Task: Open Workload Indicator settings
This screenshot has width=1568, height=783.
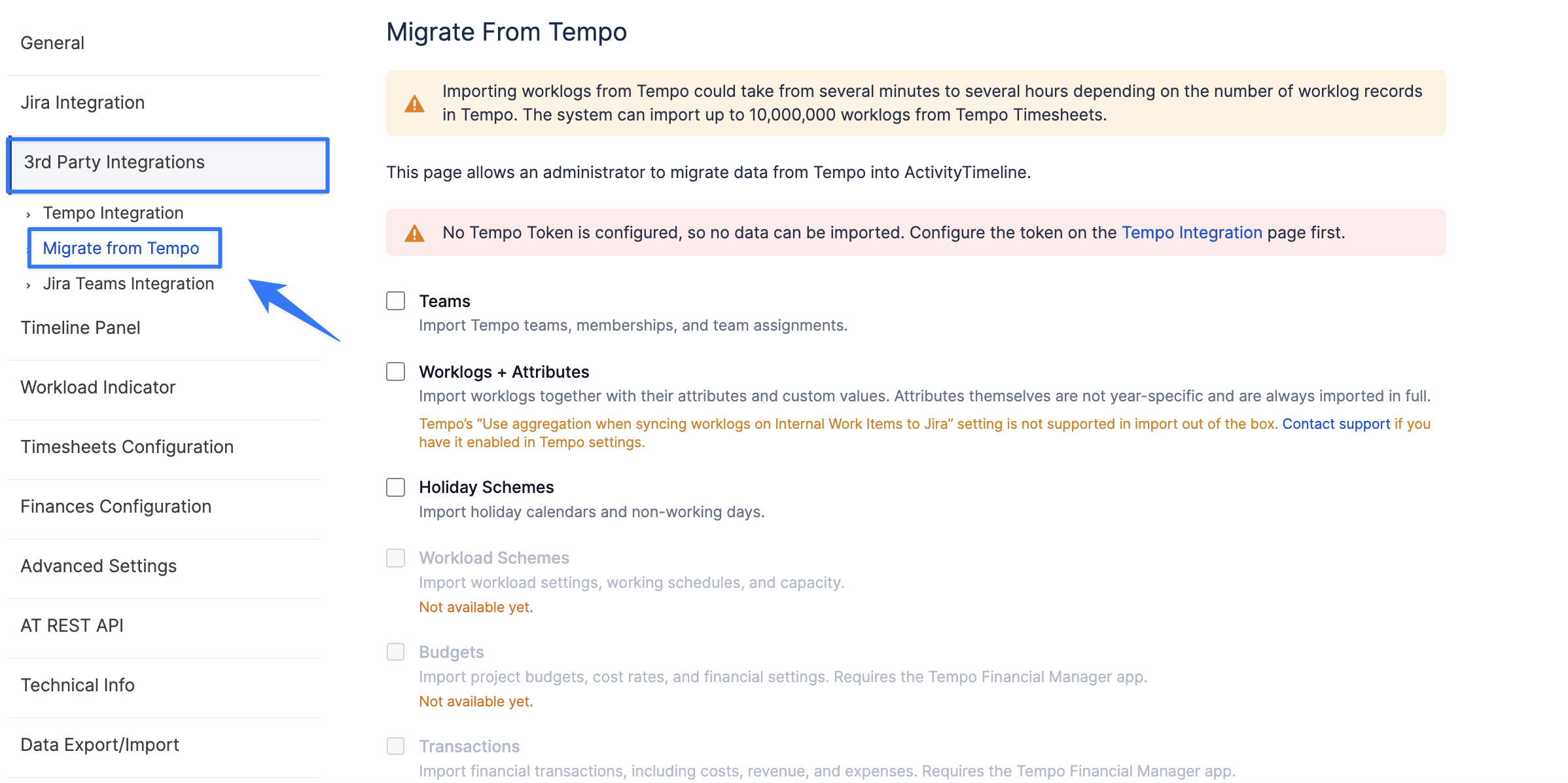Action: click(98, 388)
